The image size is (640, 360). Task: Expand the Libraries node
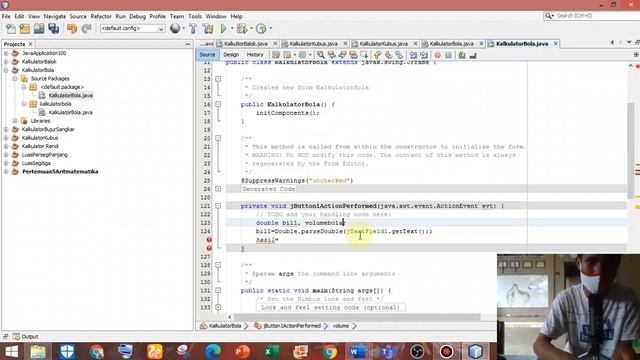[x=15, y=121]
